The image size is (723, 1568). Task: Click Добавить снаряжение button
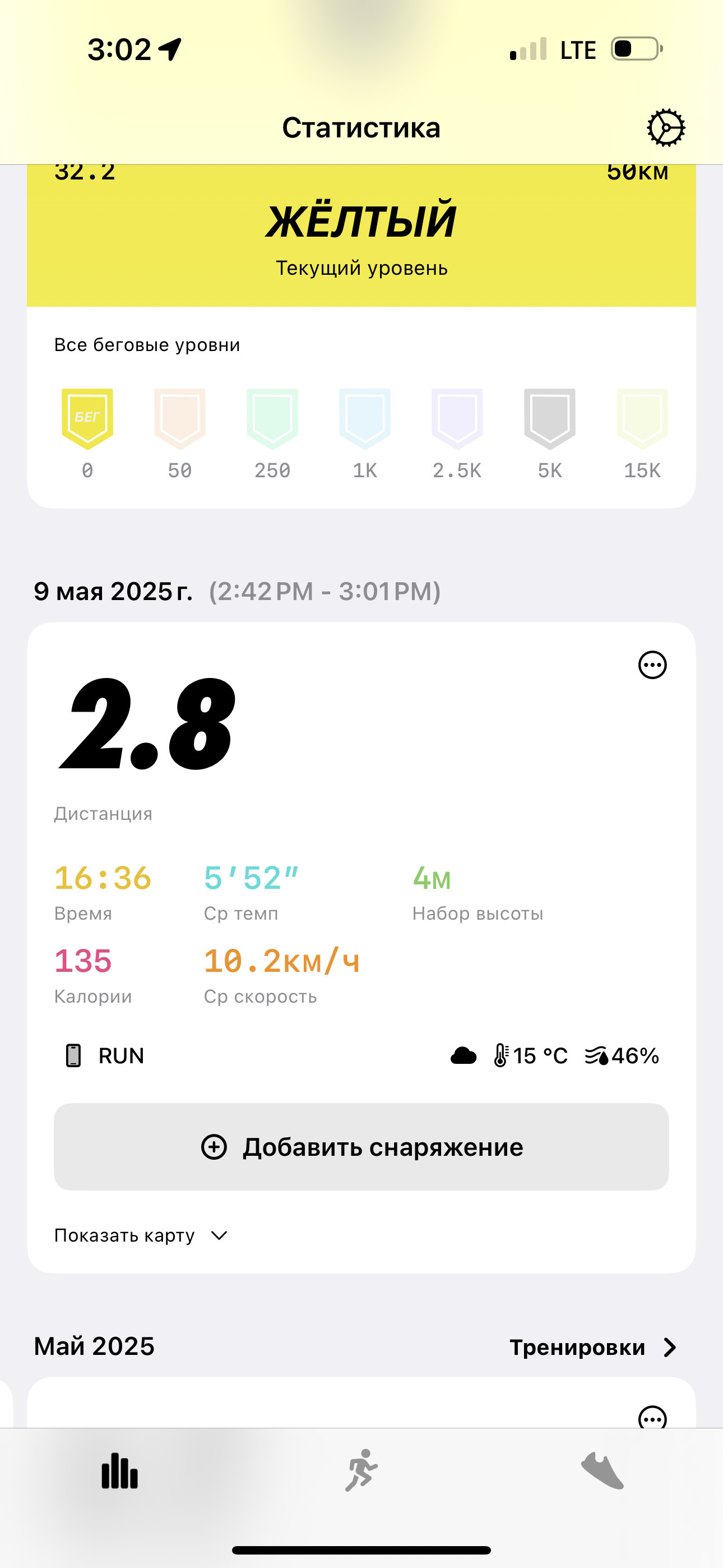361,1147
